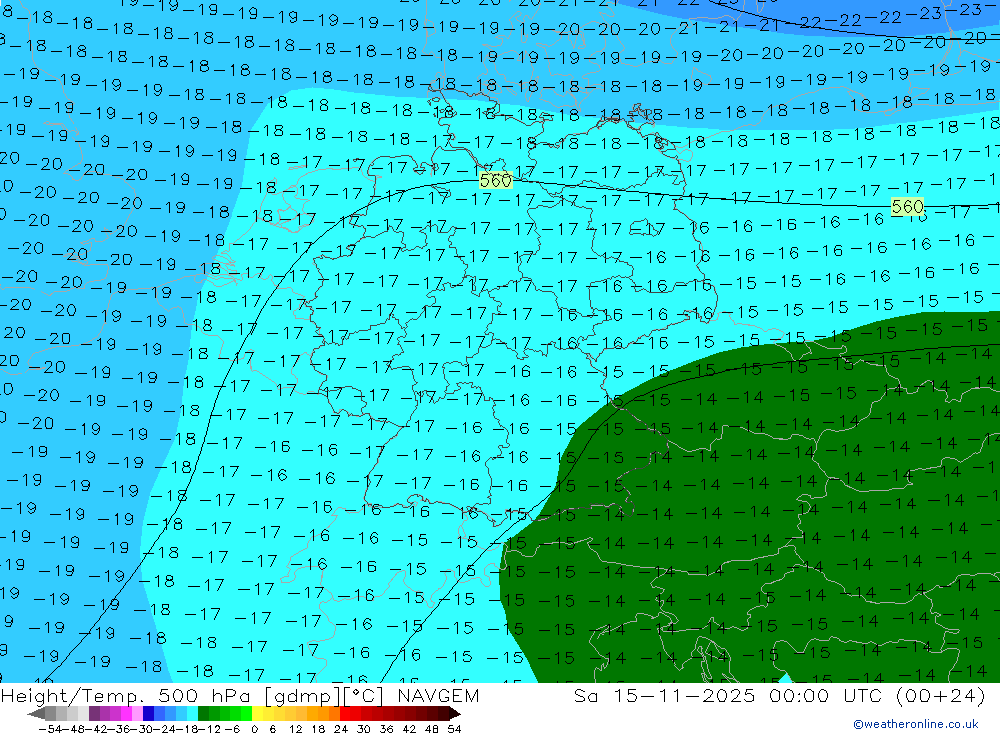Viewport: 1000px width, 733px height.
Task: Click the dark right arrow end of the color scale
Action: click(455, 713)
